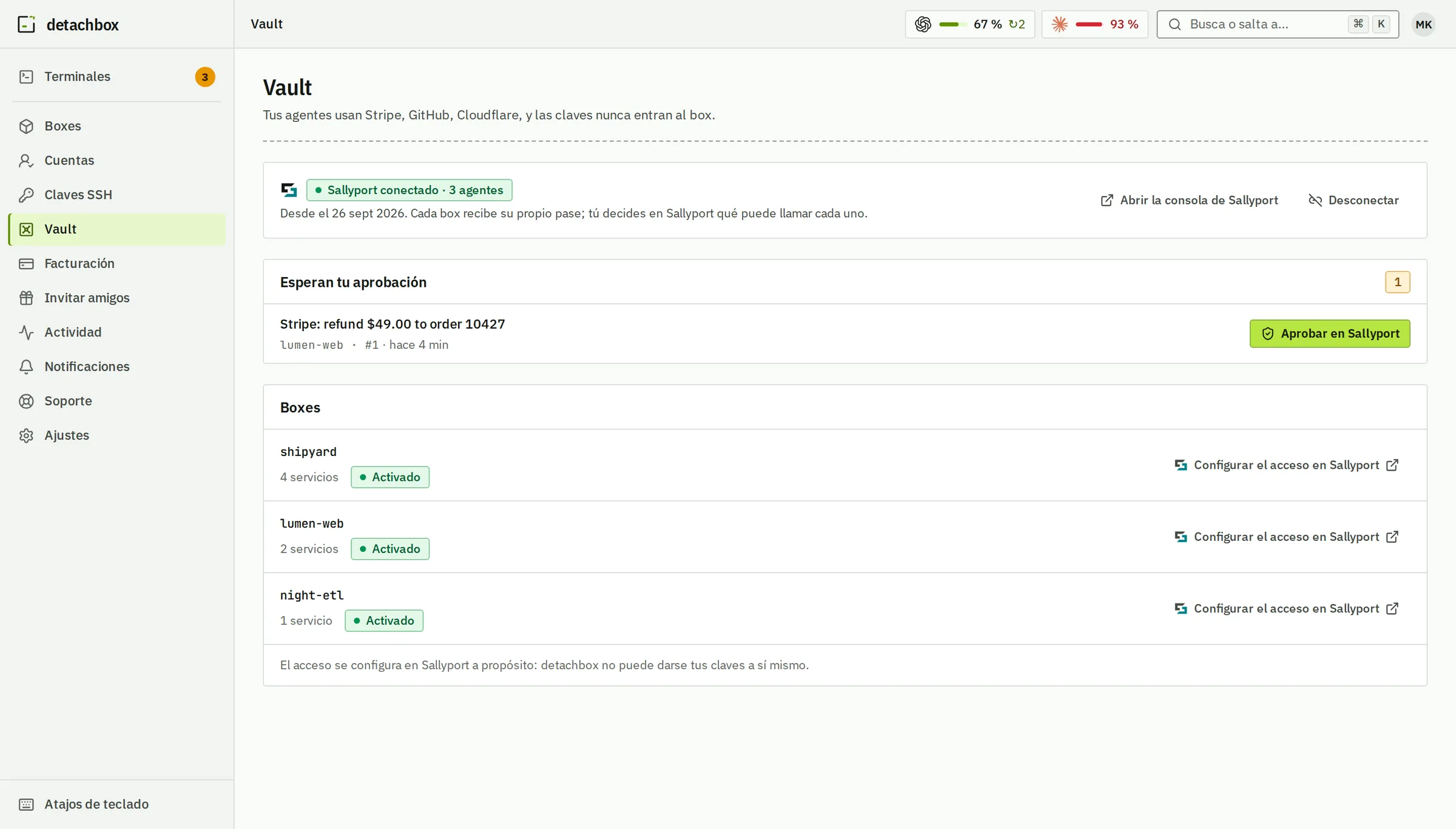The height and width of the screenshot is (829, 1456).
Task: Configure Sallyport access for lumen-web
Action: (1286, 537)
